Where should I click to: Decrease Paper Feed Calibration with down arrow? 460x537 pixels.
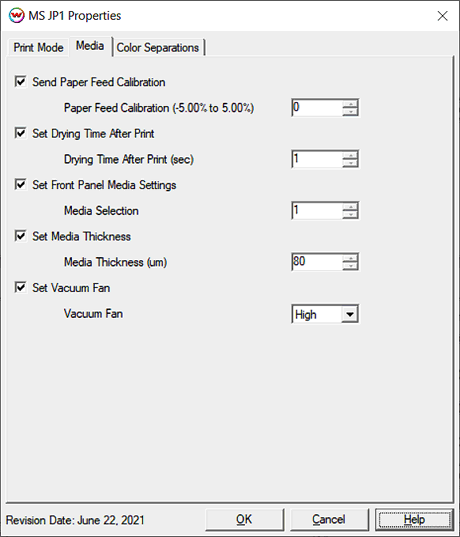(x=350, y=112)
